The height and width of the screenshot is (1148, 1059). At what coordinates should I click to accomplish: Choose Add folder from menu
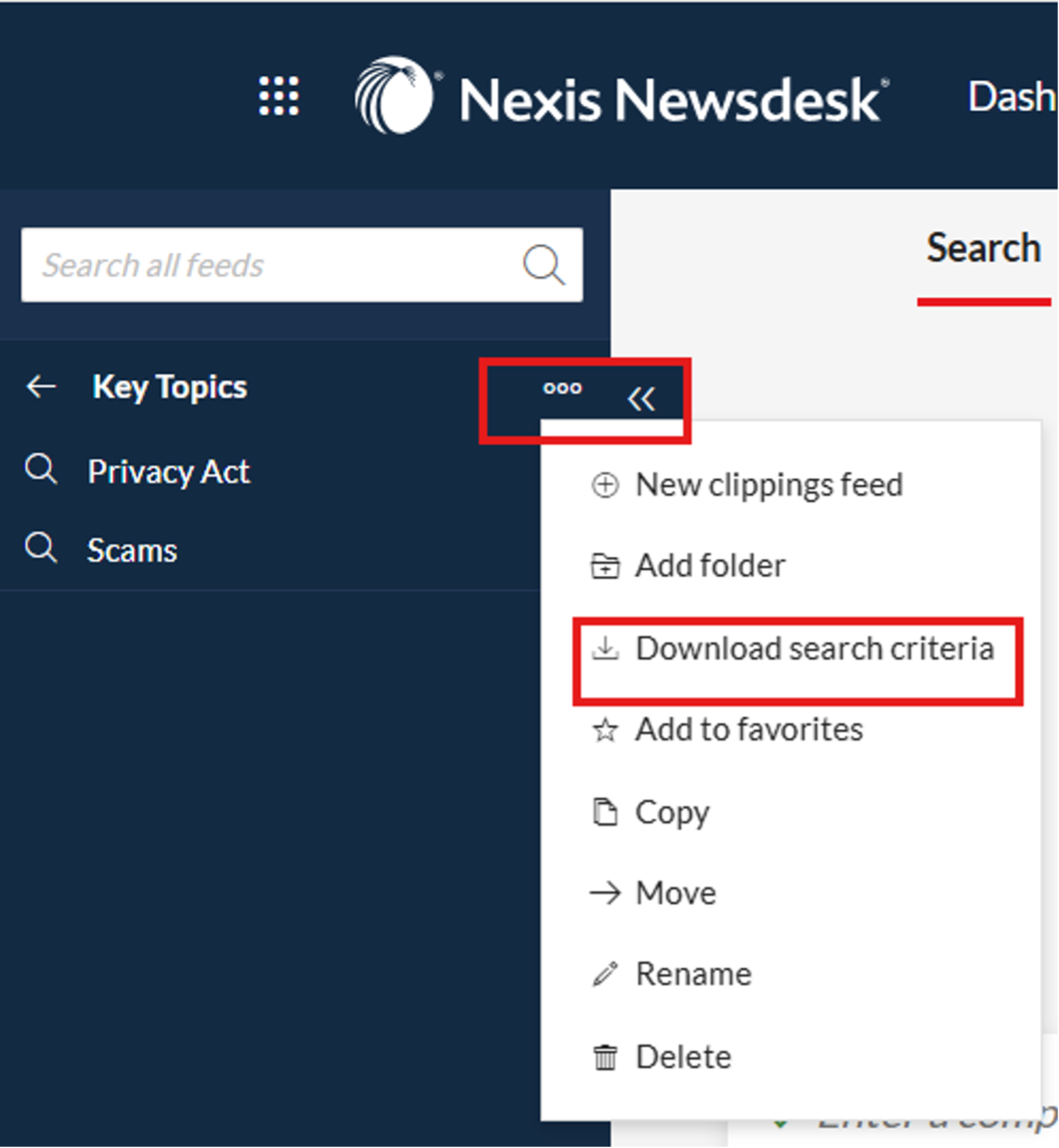(x=709, y=566)
